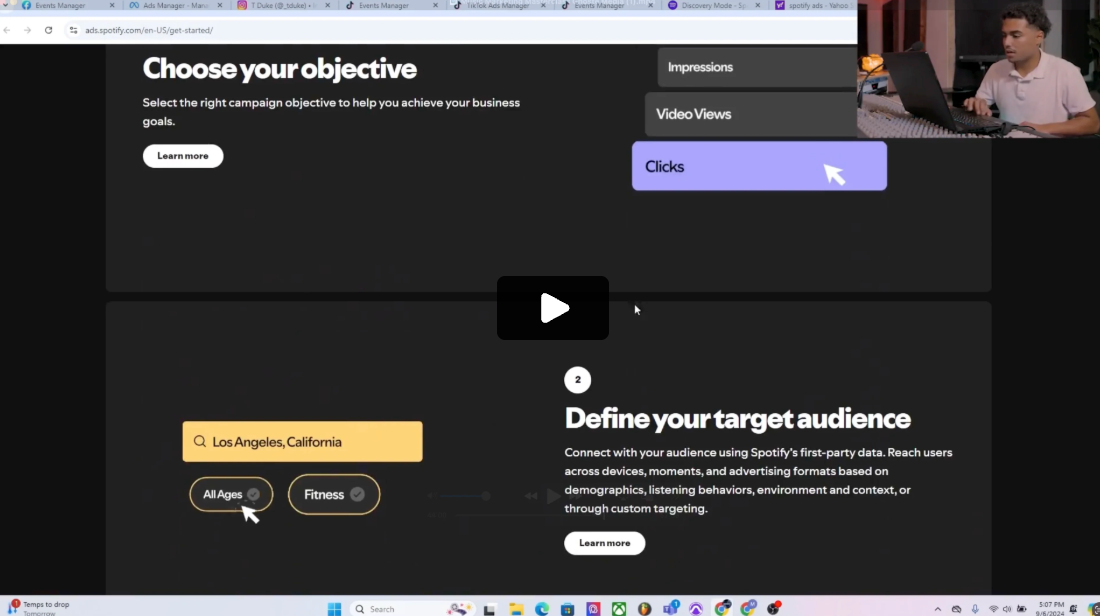This screenshot has width=1100, height=616.
Task: Click the site info icon in address bar
Action: (73, 30)
